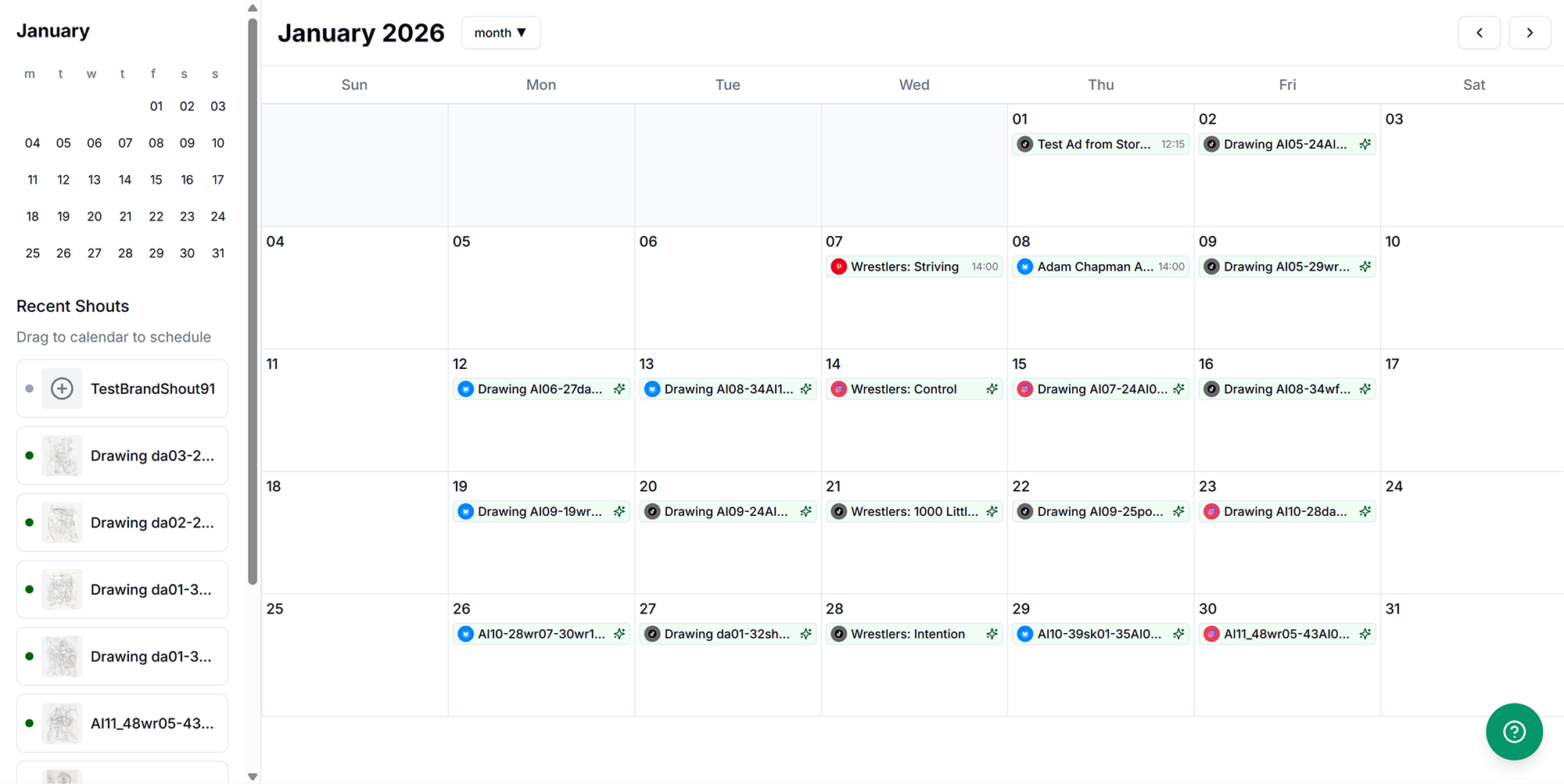Click sparkle icon on Drawing AI09-24AI event
The height and width of the screenshot is (784, 1564).
pos(806,511)
